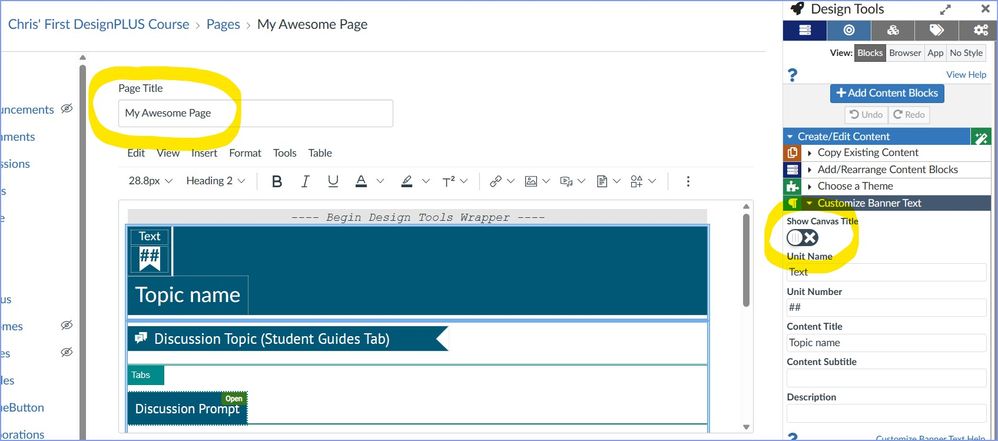Select the Browser view option
The width and height of the screenshot is (998, 441).
point(904,53)
